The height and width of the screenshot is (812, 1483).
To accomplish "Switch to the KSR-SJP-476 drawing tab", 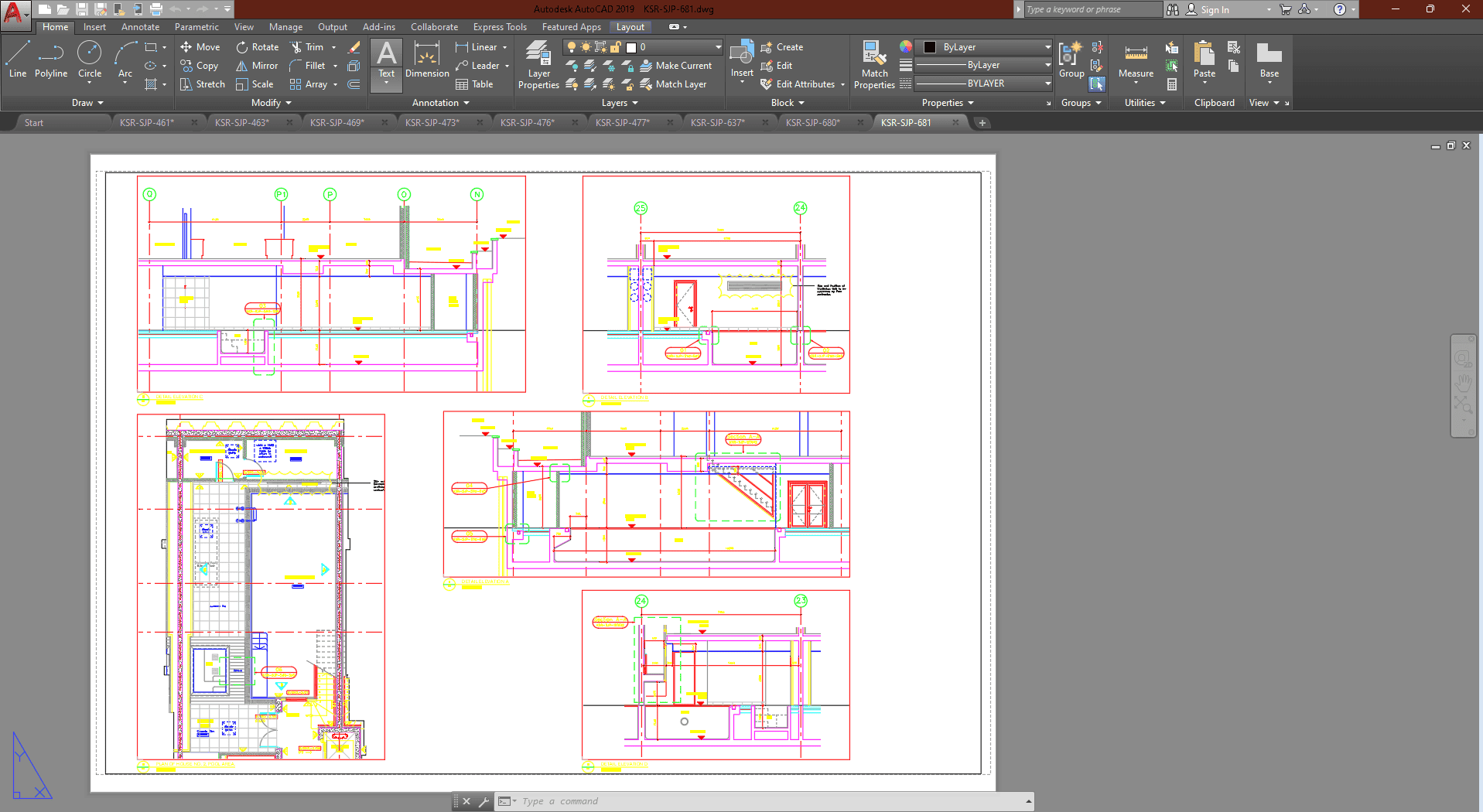I will coord(528,123).
